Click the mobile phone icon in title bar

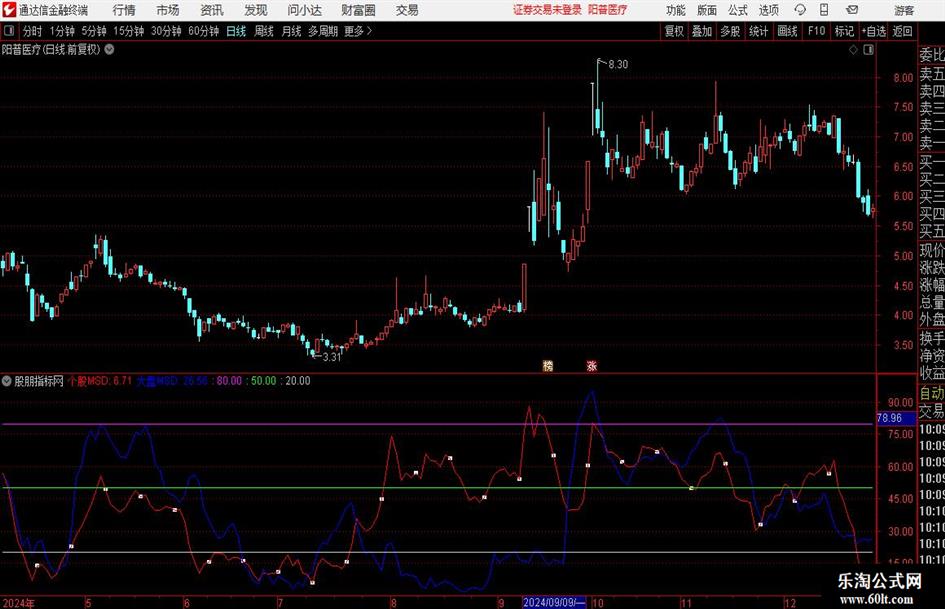(x=824, y=10)
